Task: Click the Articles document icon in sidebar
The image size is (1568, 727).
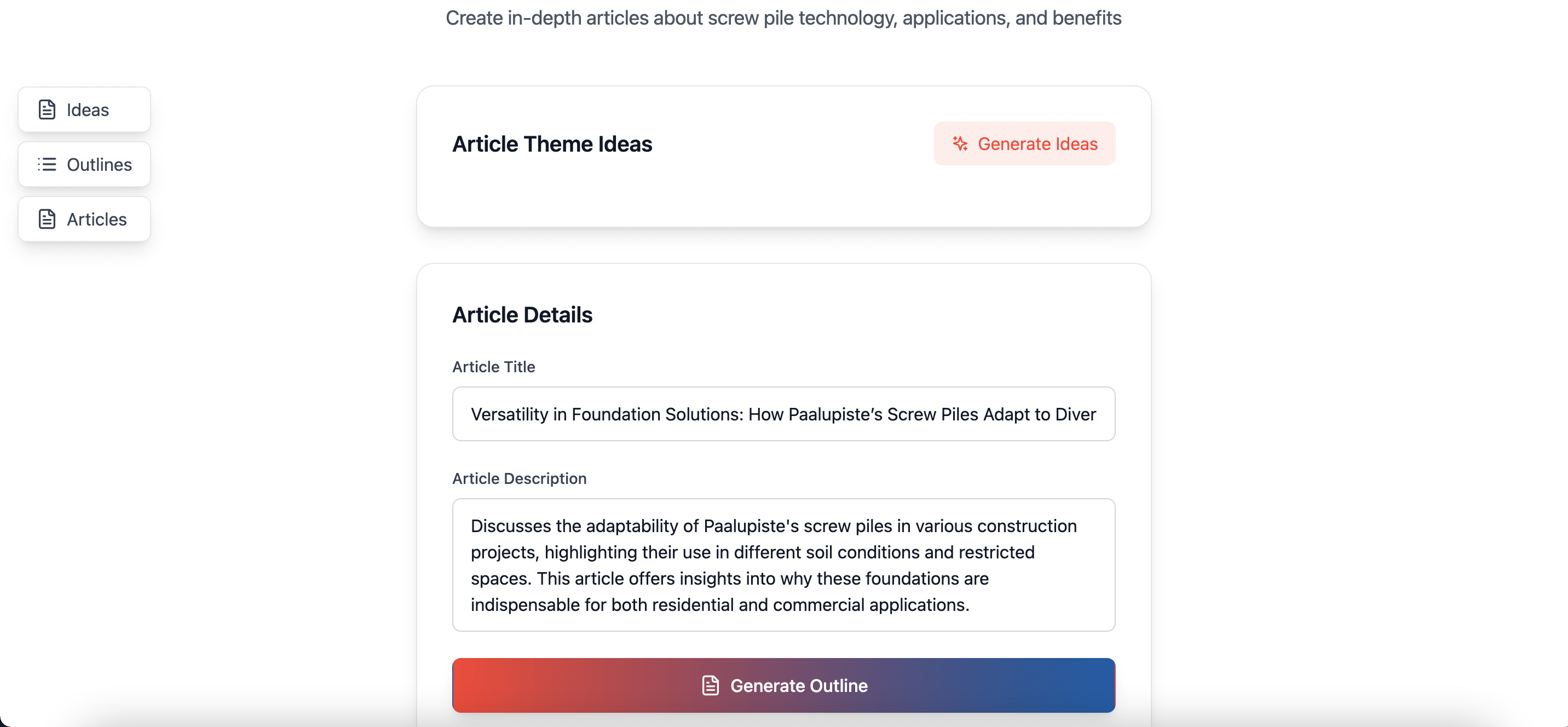Action: 47,219
